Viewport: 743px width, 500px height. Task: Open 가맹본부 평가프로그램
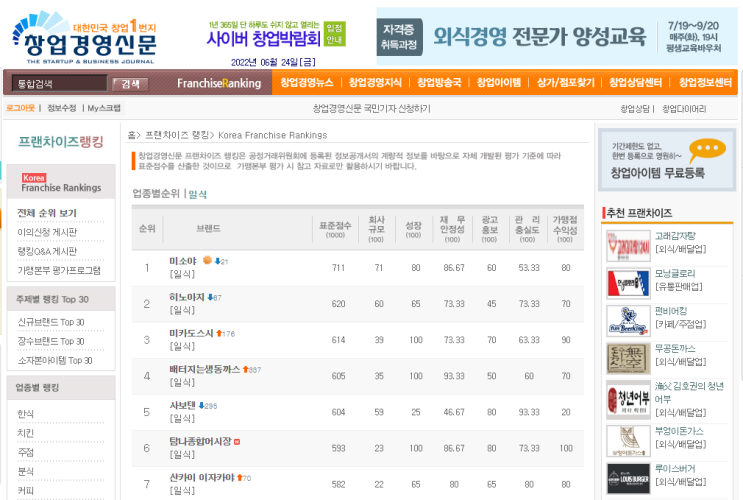pos(59,271)
